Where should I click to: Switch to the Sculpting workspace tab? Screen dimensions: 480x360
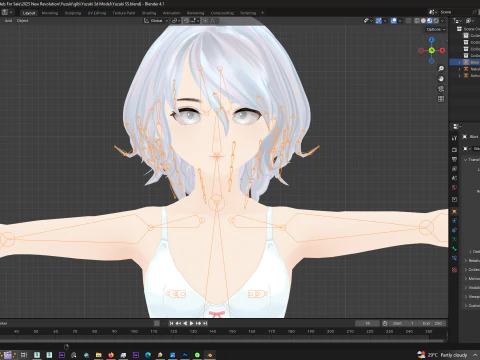(73, 13)
